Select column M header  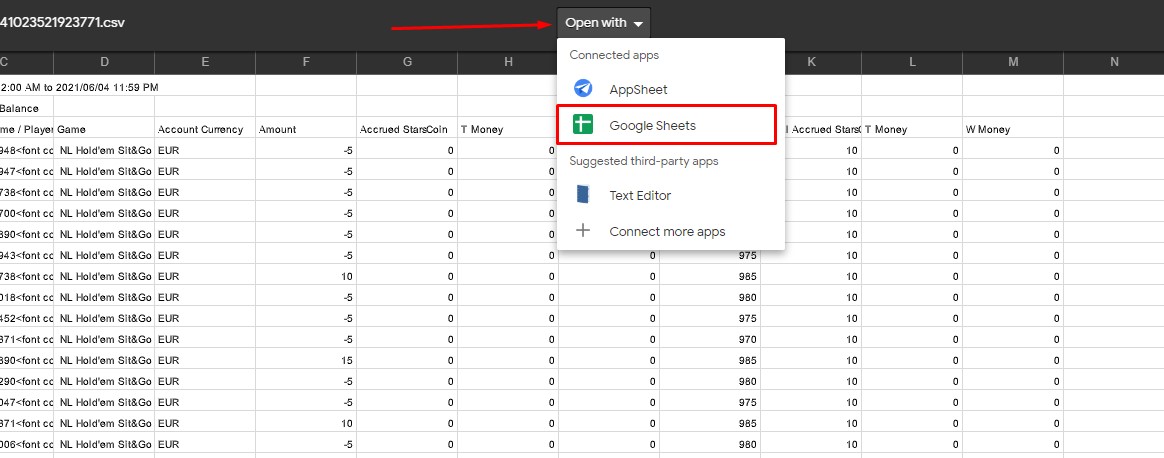pos(1013,62)
